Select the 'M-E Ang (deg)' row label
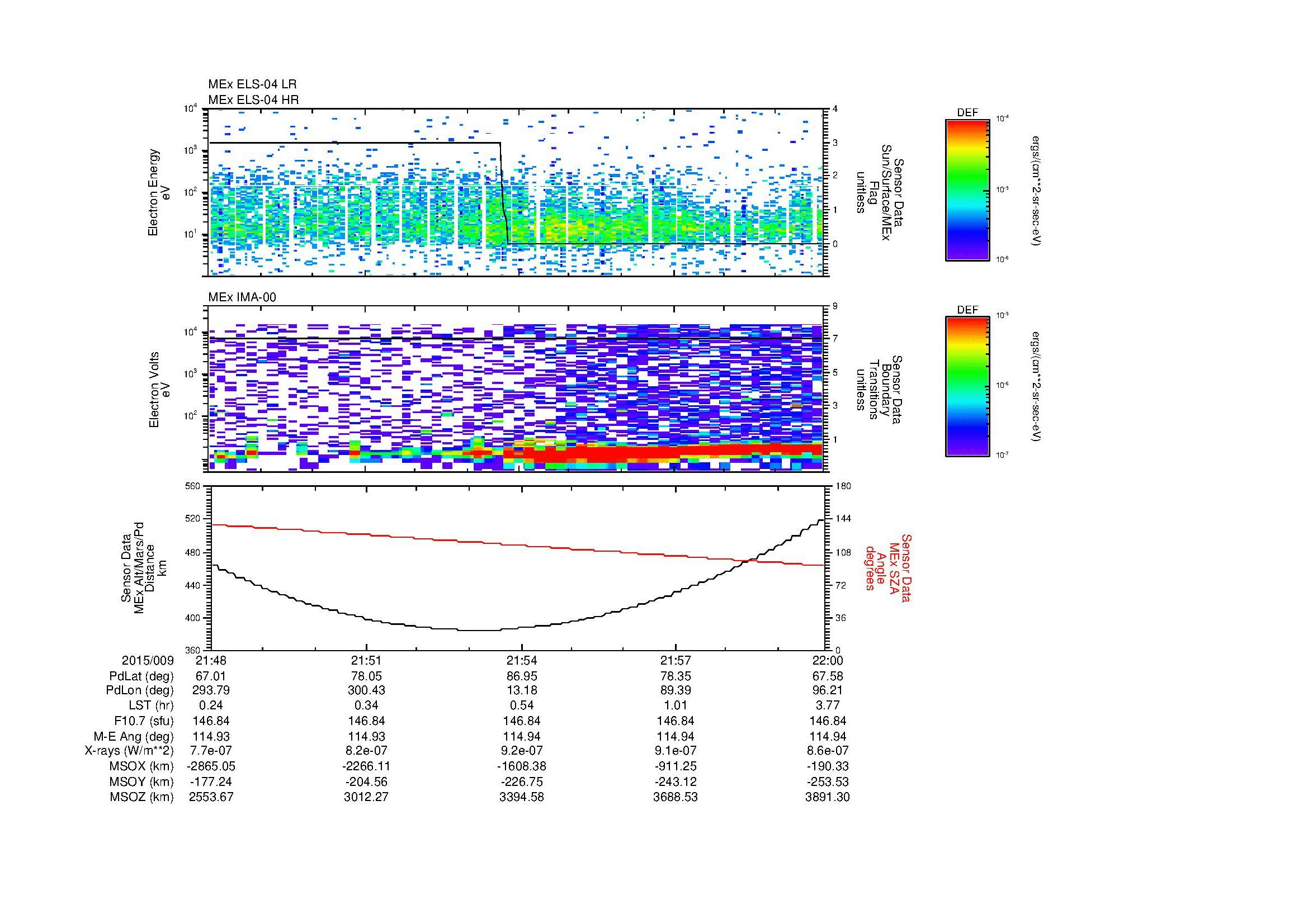Screen dimensions: 1308x924 click(x=134, y=737)
